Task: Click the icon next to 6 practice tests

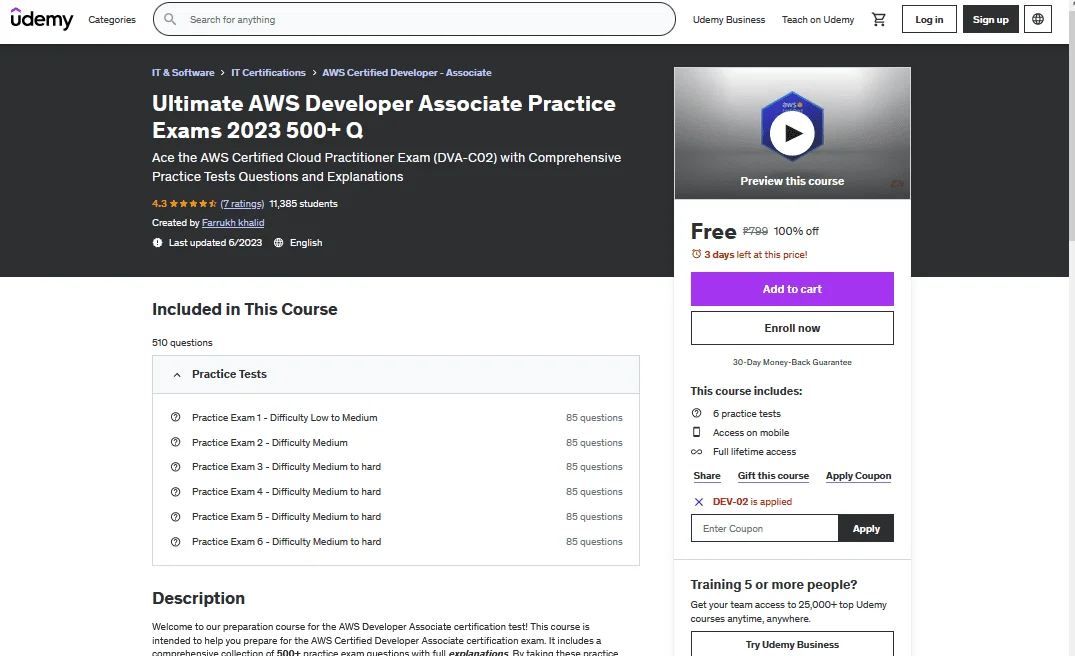Action: click(697, 413)
